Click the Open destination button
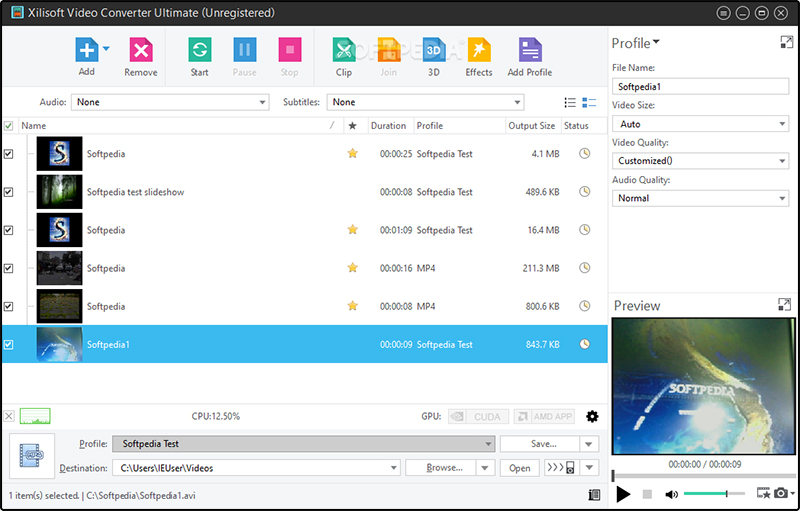 tap(519, 468)
